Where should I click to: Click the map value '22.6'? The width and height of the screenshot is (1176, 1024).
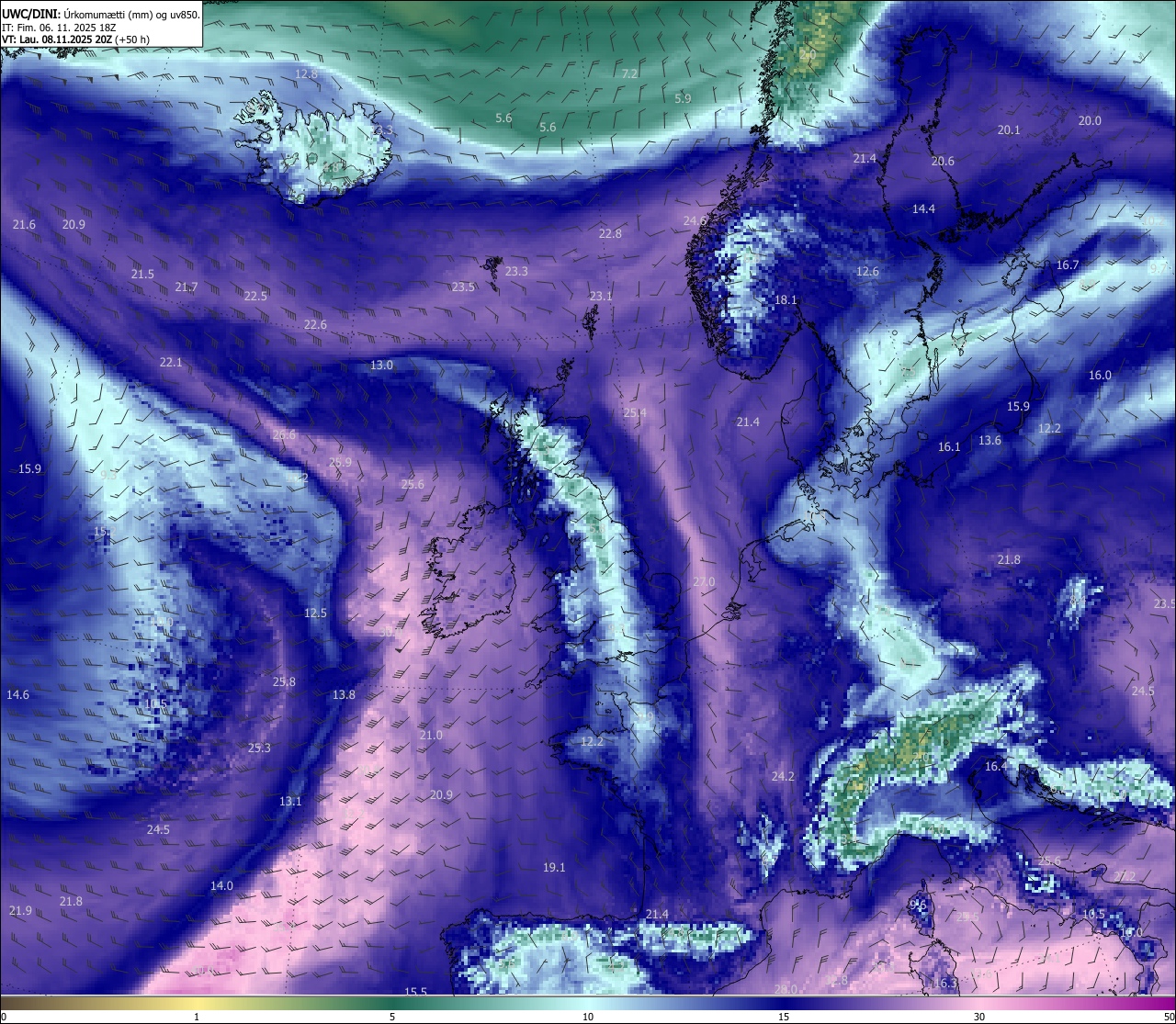pos(315,325)
